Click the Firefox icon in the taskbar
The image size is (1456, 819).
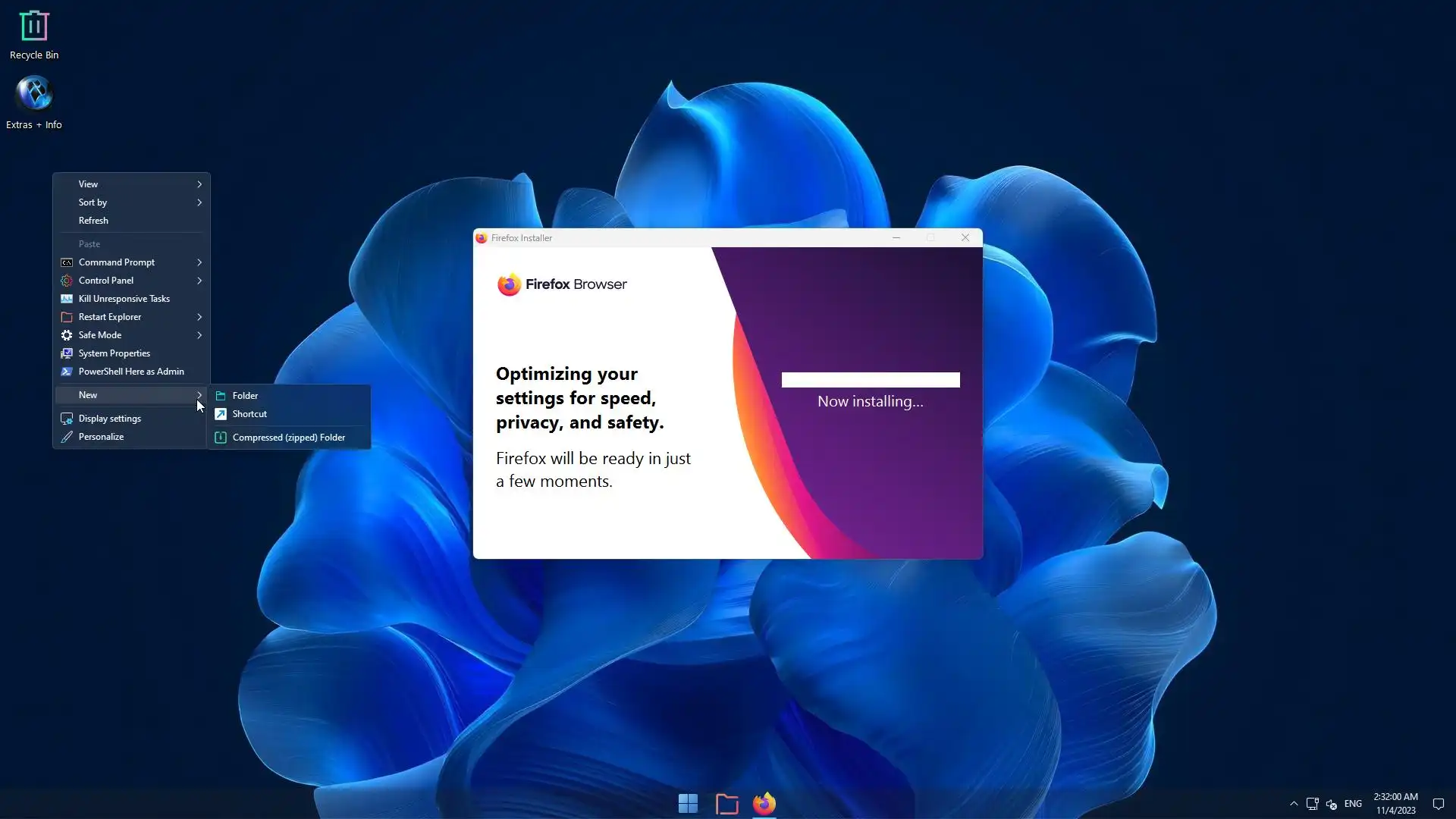pyautogui.click(x=764, y=803)
